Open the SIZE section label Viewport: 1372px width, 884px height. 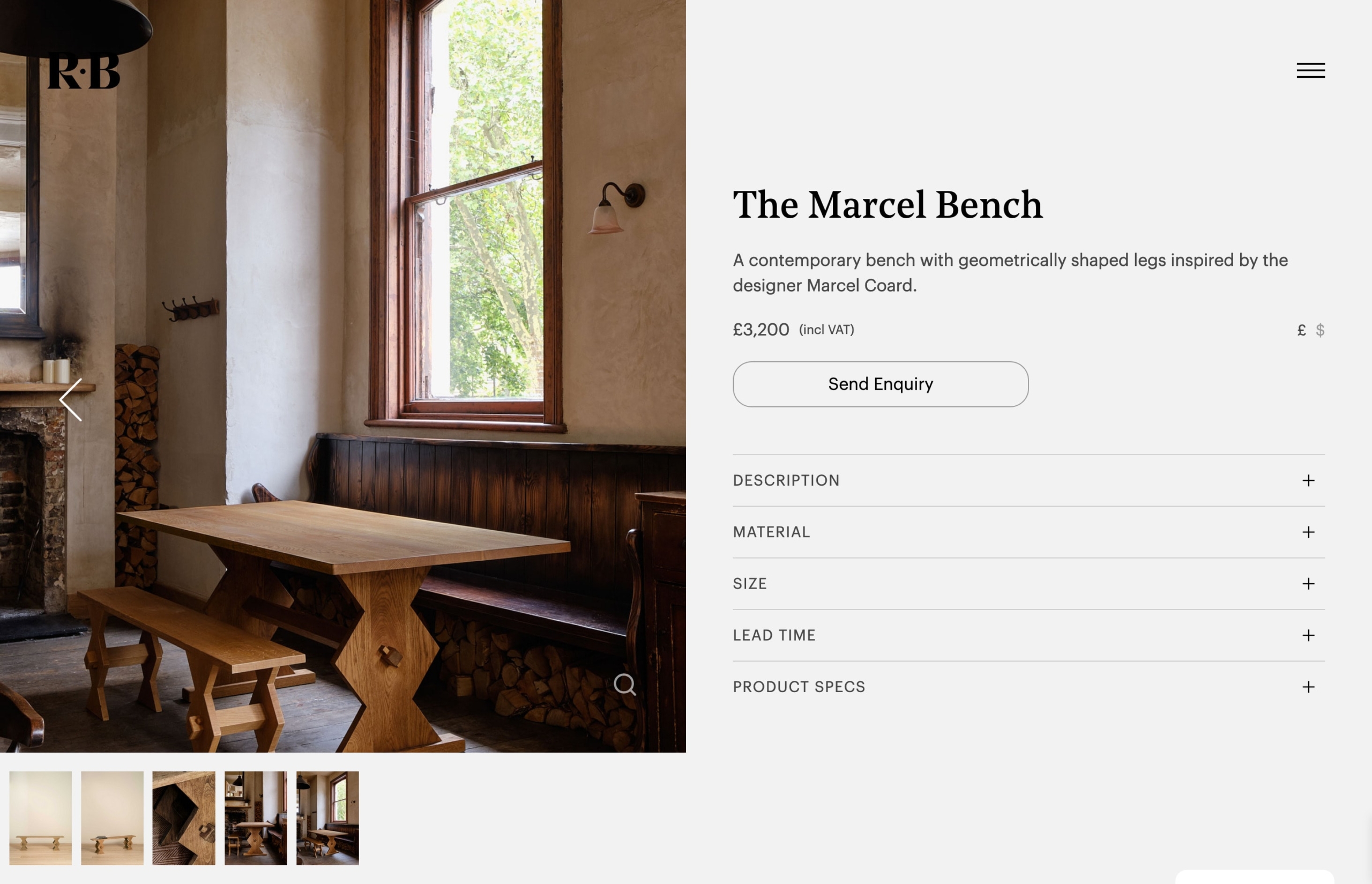pyautogui.click(x=749, y=584)
